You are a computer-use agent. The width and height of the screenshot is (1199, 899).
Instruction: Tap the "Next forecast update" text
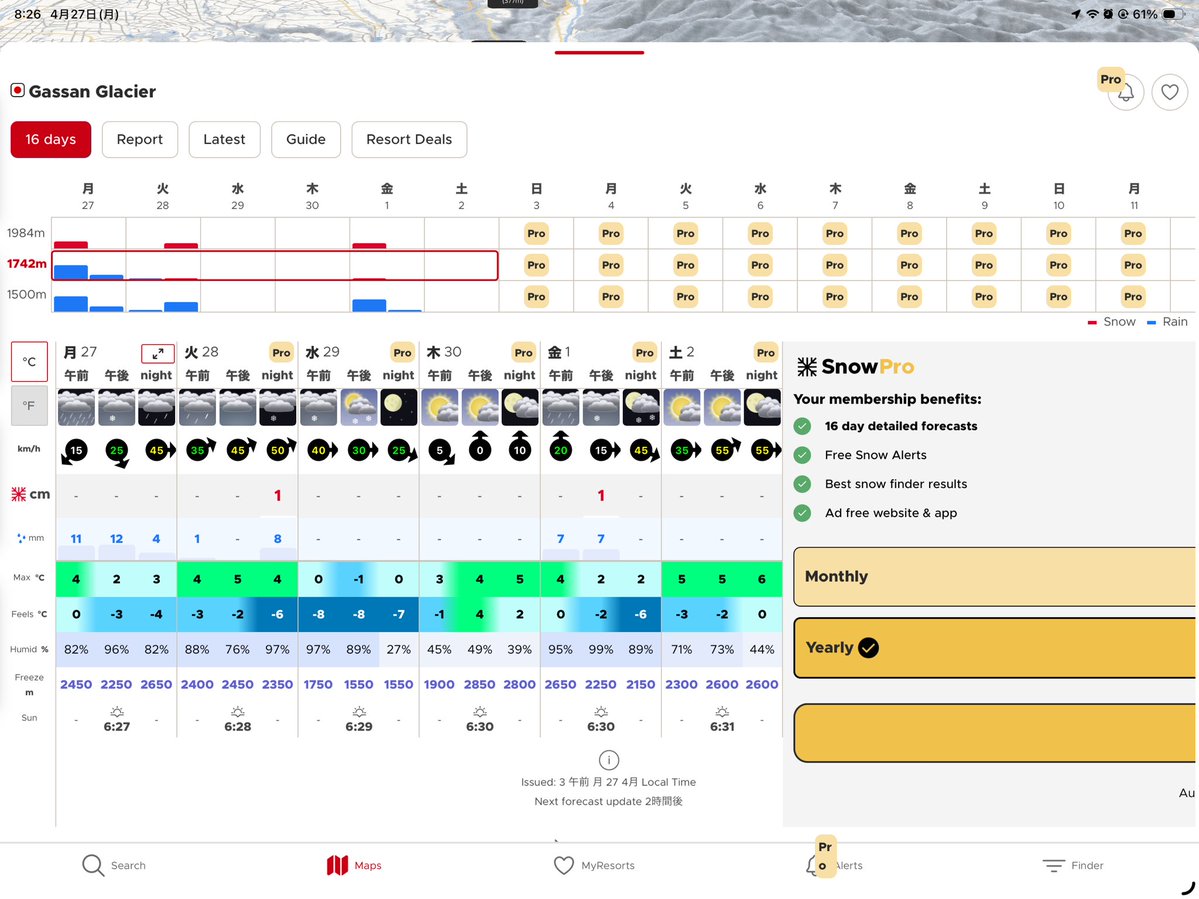coord(608,801)
